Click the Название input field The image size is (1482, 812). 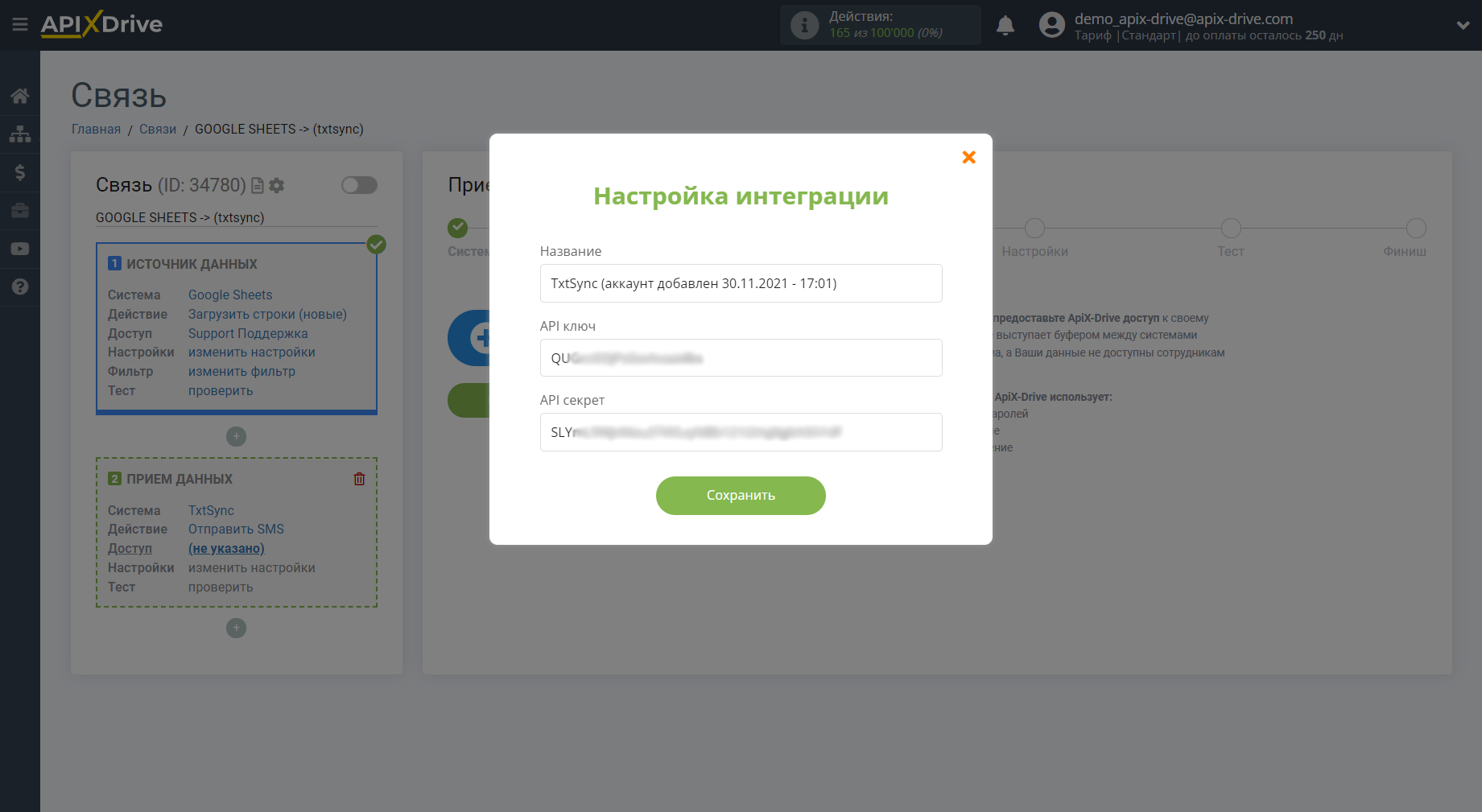[x=741, y=283]
